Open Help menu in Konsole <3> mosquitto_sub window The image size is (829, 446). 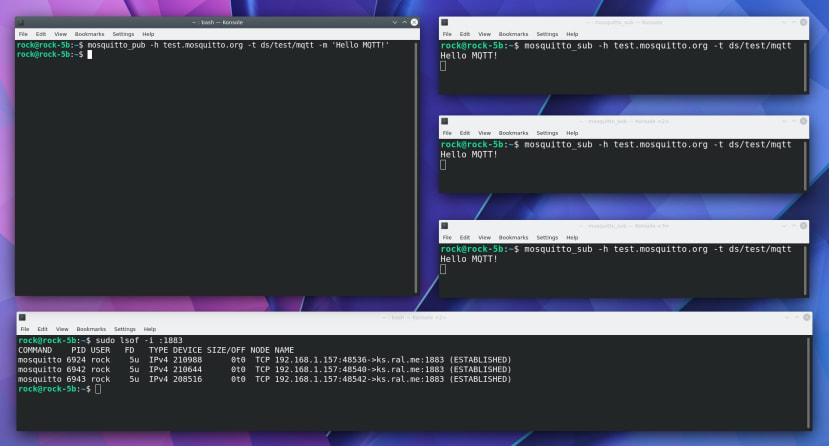click(x=572, y=238)
